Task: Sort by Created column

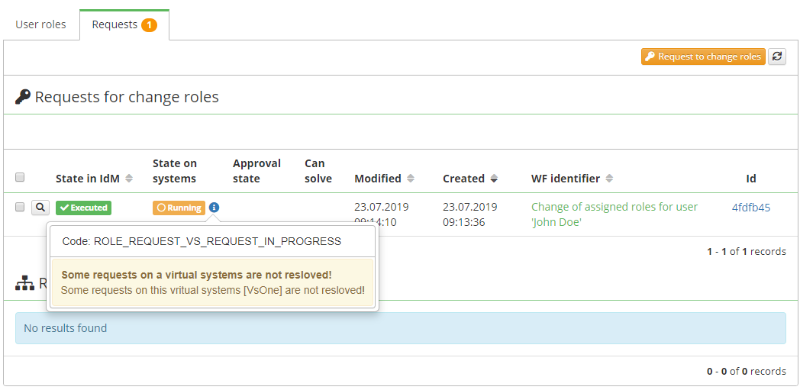Action: coord(470,179)
